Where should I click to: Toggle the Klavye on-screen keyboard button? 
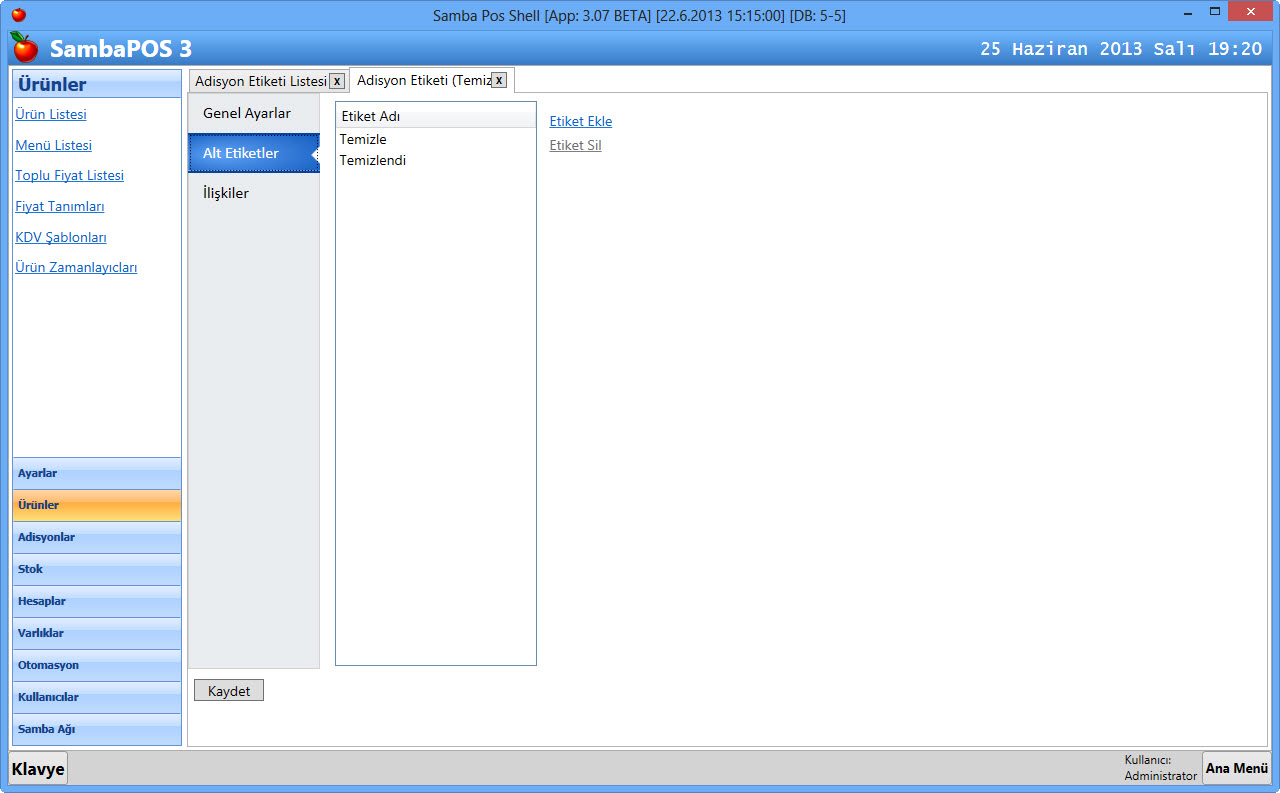(38, 769)
